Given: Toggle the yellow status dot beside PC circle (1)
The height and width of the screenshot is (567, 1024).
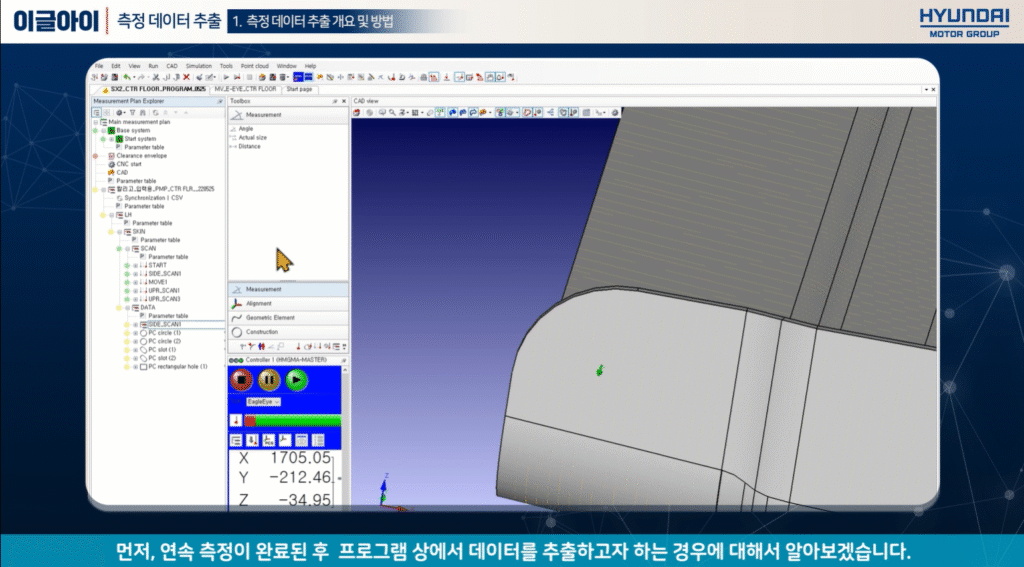Looking at the screenshot, I should (x=127, y=332).
